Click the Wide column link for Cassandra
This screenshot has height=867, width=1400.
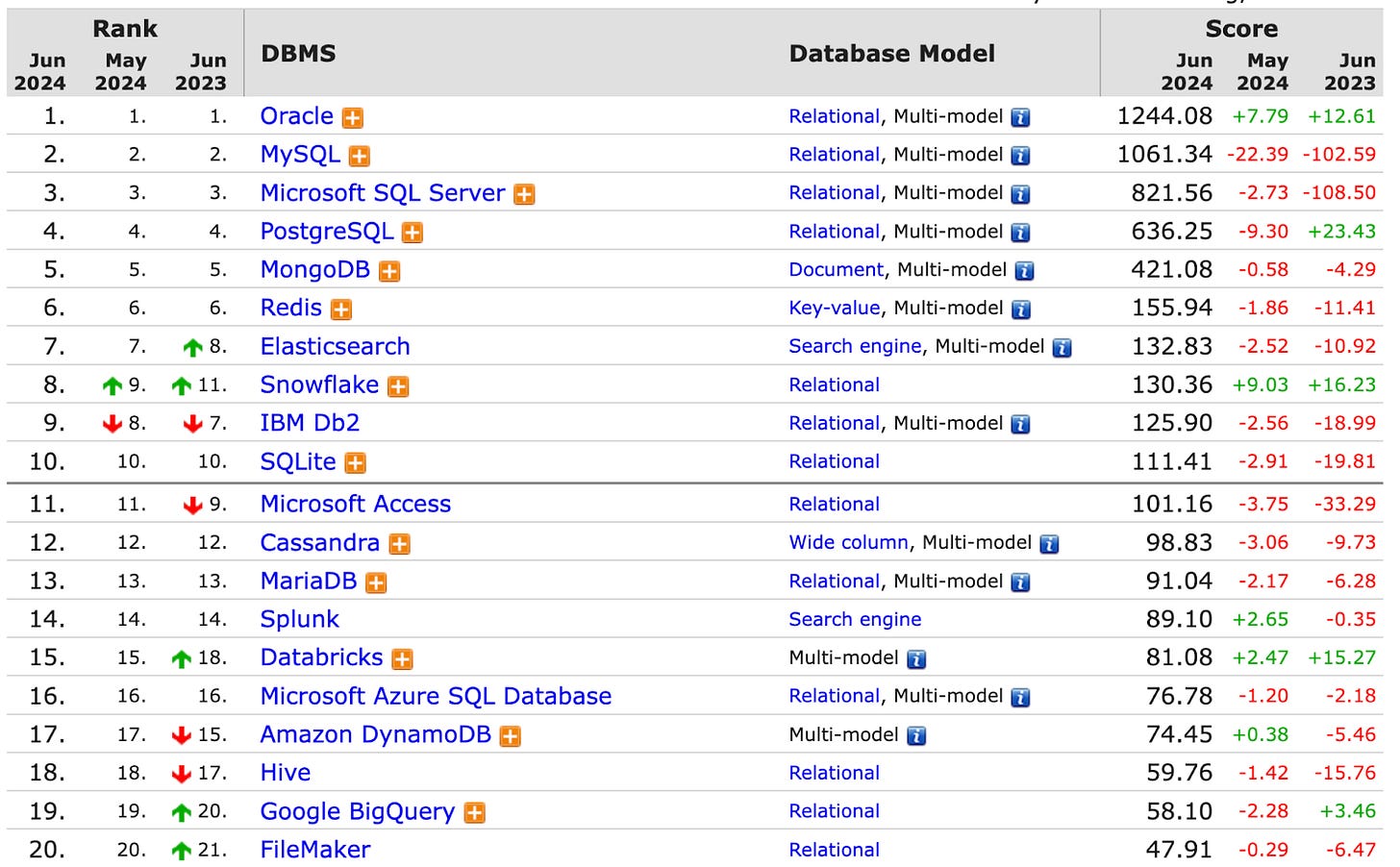(848, 543)
